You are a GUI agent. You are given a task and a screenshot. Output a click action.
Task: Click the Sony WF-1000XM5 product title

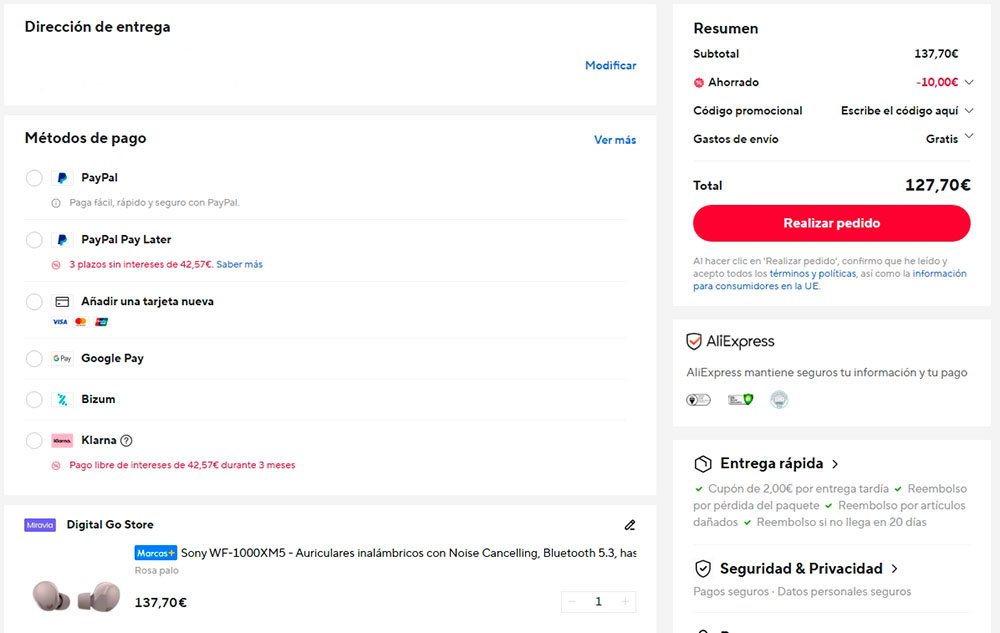click(x=408, y=553)
